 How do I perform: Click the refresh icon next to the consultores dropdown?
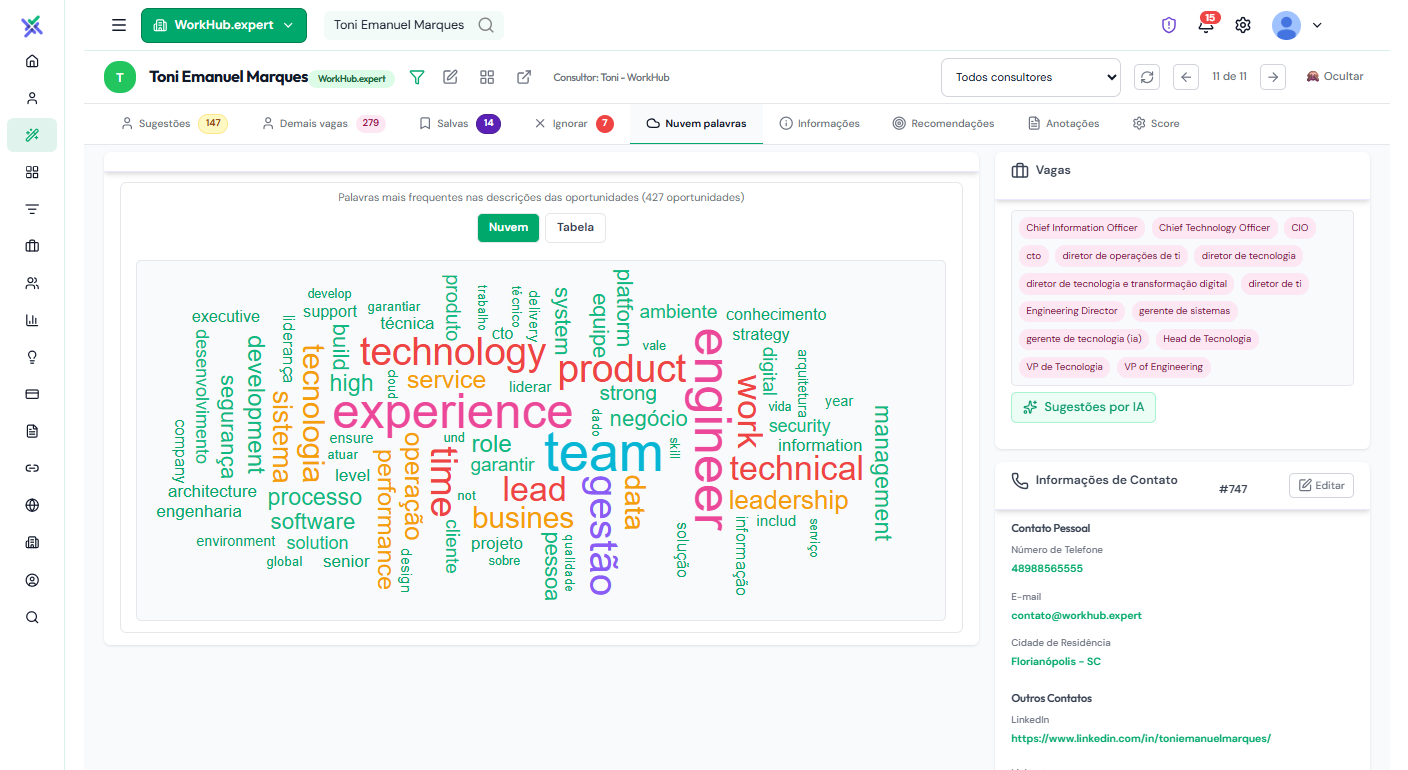click(x=1148, y=77)
